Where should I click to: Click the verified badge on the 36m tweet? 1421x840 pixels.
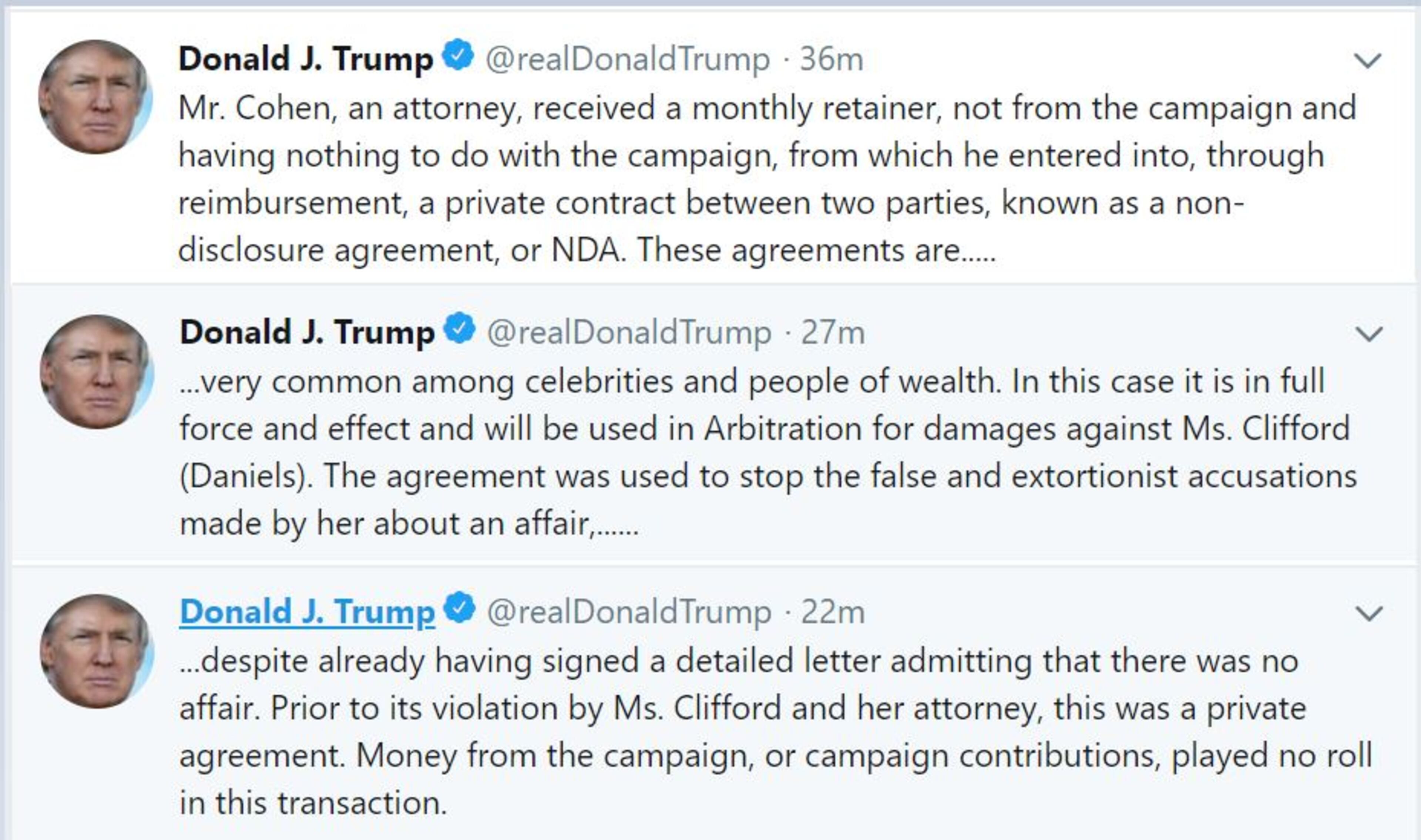457,55
